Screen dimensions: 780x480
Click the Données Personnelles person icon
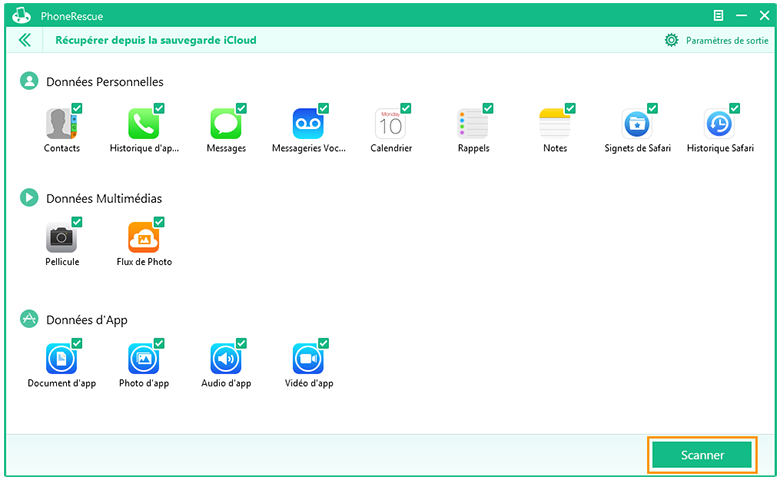point(29,81)
